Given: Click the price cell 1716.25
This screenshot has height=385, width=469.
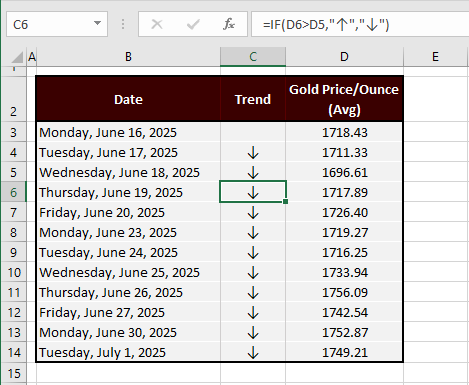Looking at the screenshot, I should pos(344,252).
